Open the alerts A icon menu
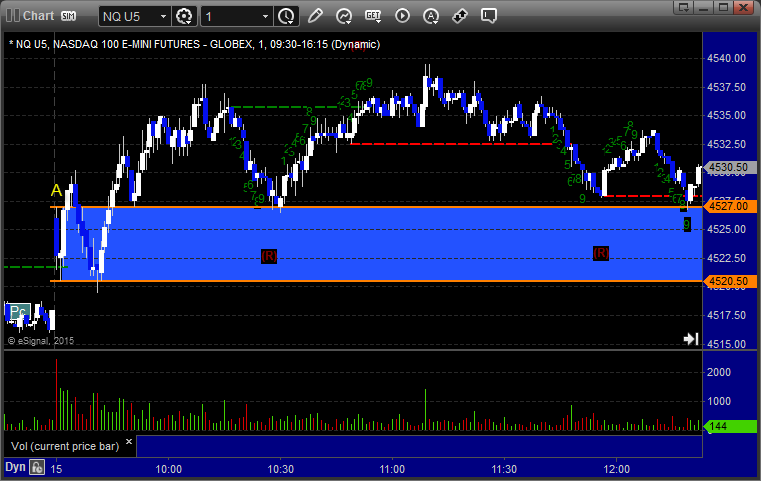The width and height of the screenshot is (761, 481). pyautogui.click(x=430, y=16)
